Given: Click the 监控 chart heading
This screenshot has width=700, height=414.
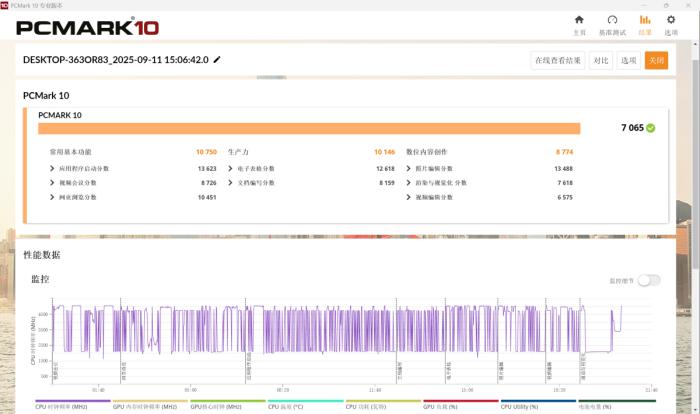Looking at the screenshot, I should [40, 279].
